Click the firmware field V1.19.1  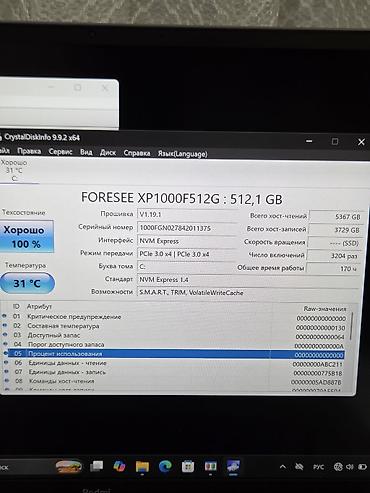187,214
